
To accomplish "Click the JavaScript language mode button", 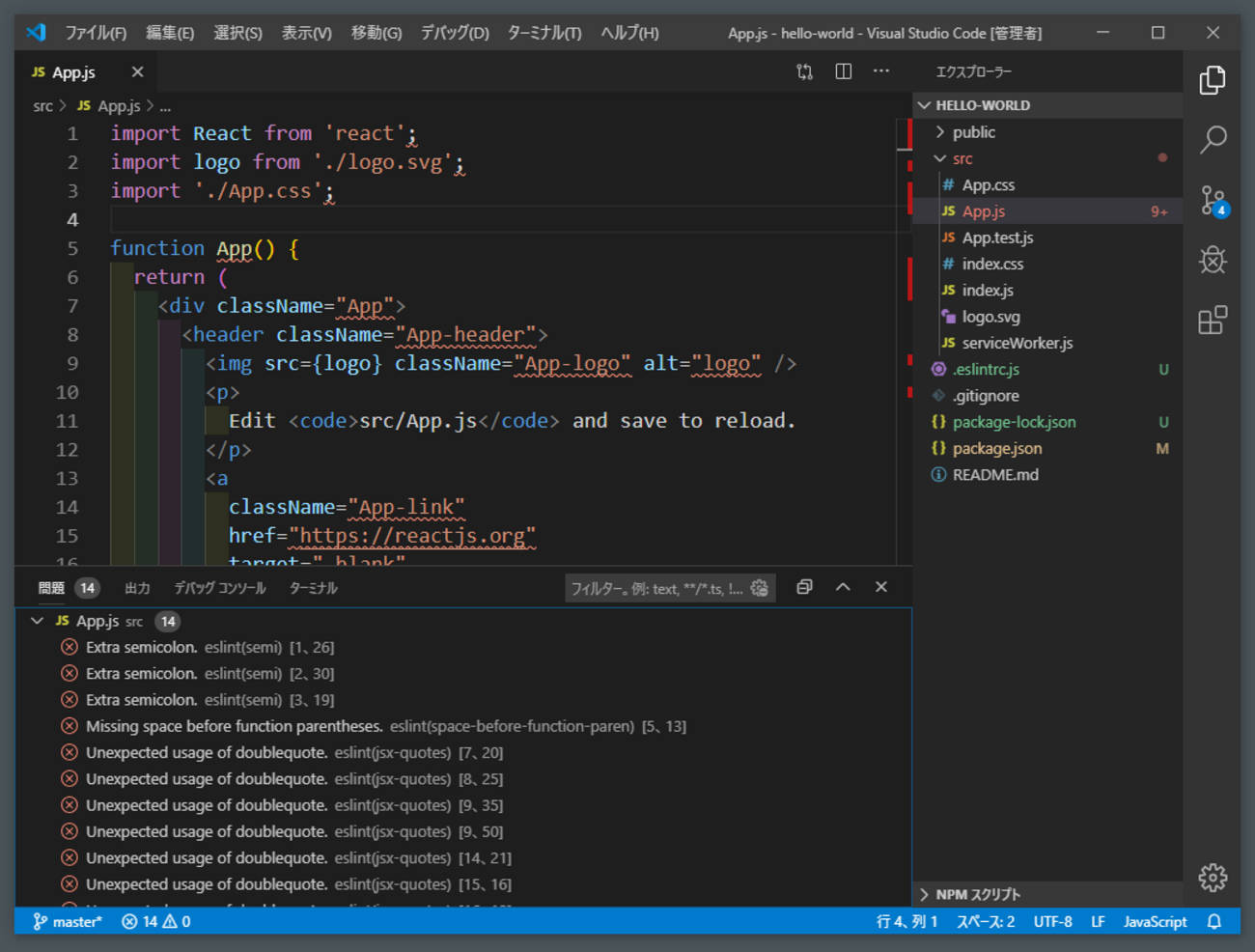I will [x=1155, y=922].
